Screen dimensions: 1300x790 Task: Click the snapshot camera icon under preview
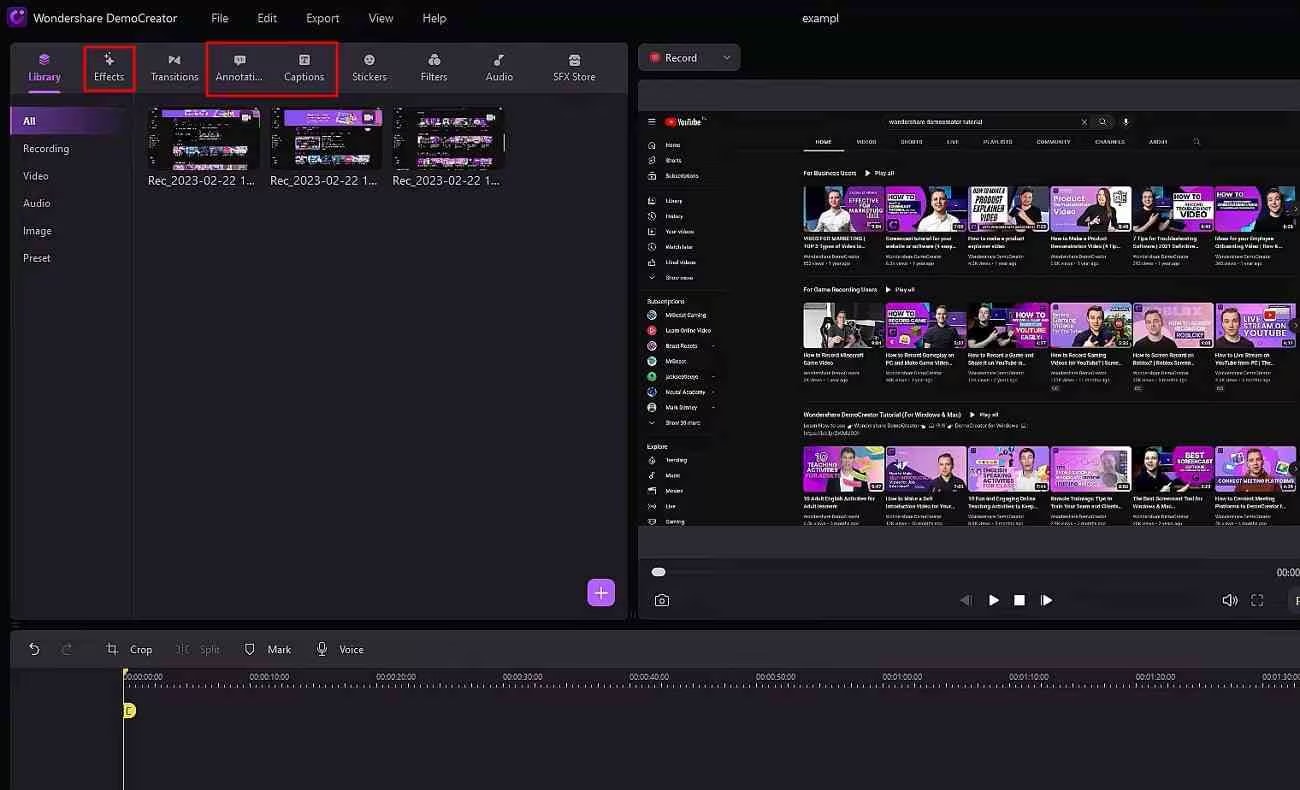(661, 600)
